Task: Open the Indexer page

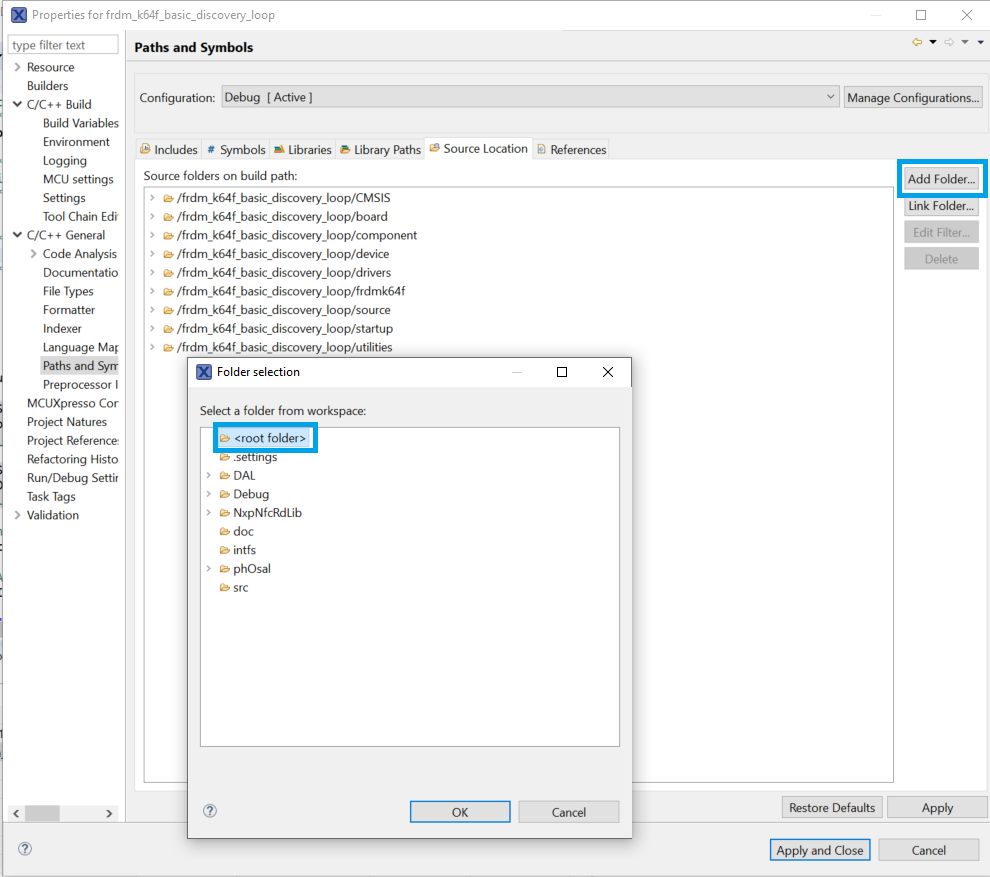Action: [x=62, y=328]
